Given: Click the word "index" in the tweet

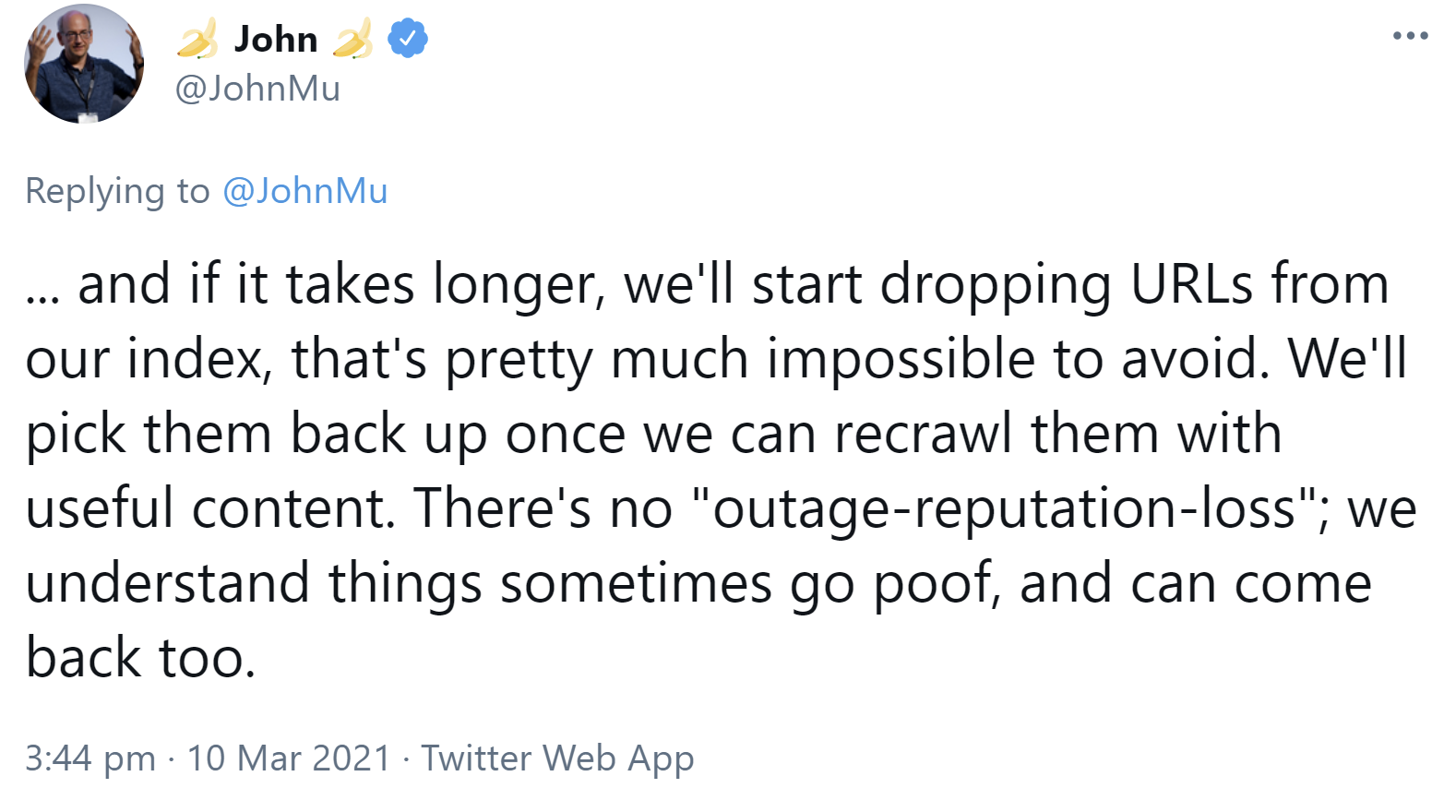Looking at the screenshot, I should click(x=196, y=359).
